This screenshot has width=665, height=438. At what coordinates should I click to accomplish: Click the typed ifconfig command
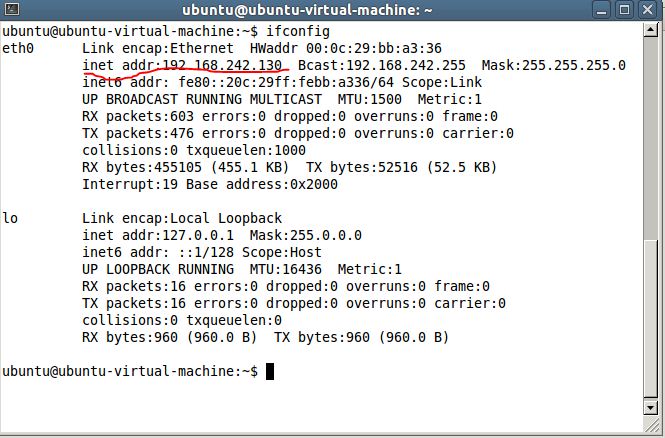298,31
